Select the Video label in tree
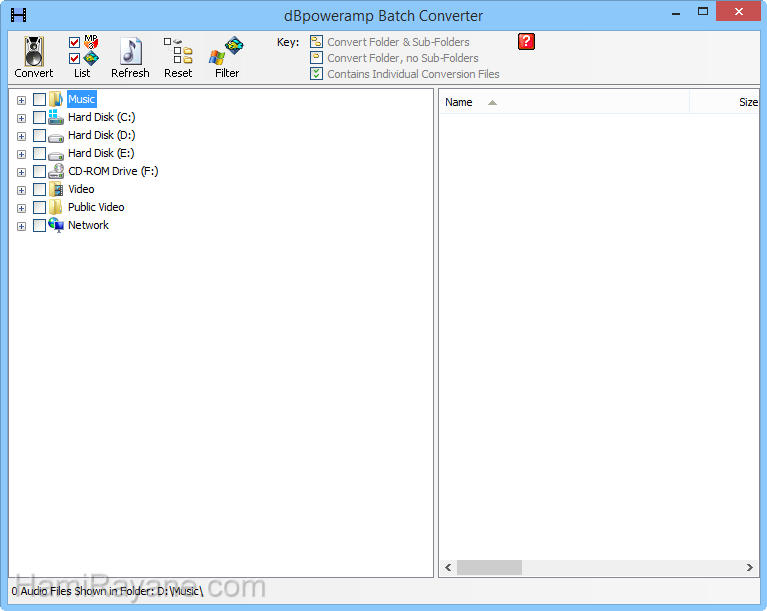 (x=81, y=189)
